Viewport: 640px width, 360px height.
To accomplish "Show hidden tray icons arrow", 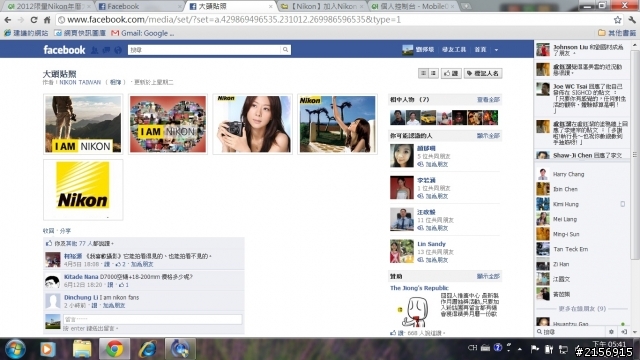I will point(520,349).
